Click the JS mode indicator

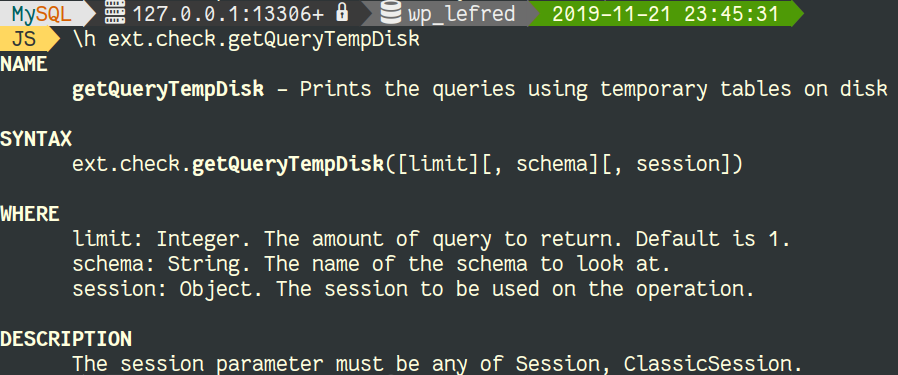(25, 39)
